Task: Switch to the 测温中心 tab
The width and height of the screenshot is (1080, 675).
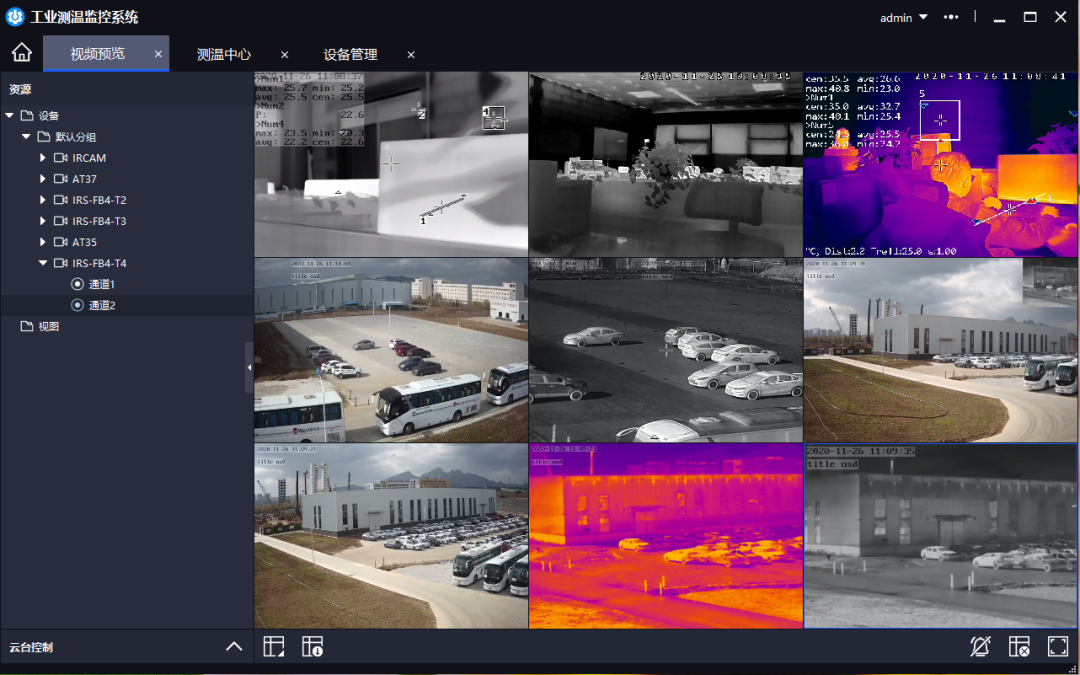Action: click(x=224, y=54)
